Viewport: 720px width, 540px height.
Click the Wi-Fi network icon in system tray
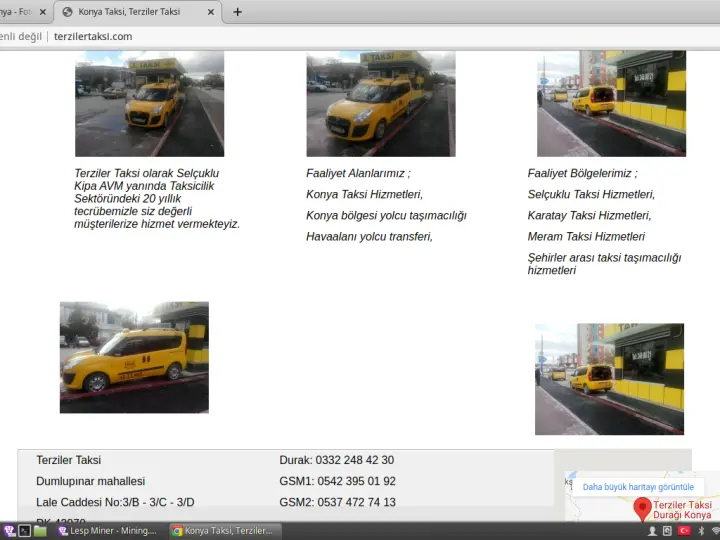715,531
